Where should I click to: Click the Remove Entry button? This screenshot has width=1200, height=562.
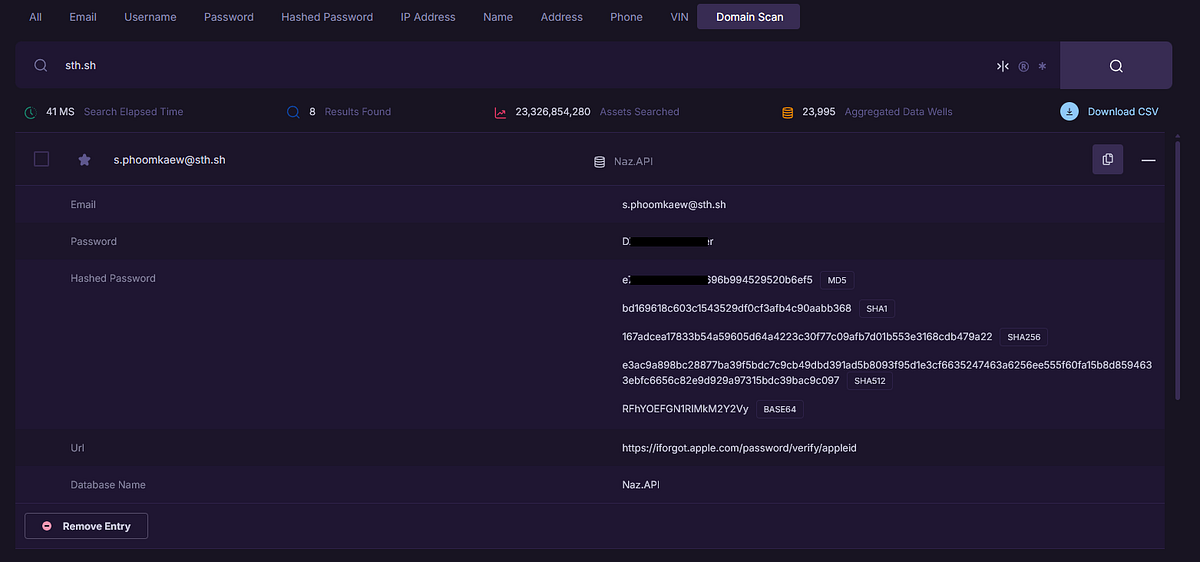86,526
